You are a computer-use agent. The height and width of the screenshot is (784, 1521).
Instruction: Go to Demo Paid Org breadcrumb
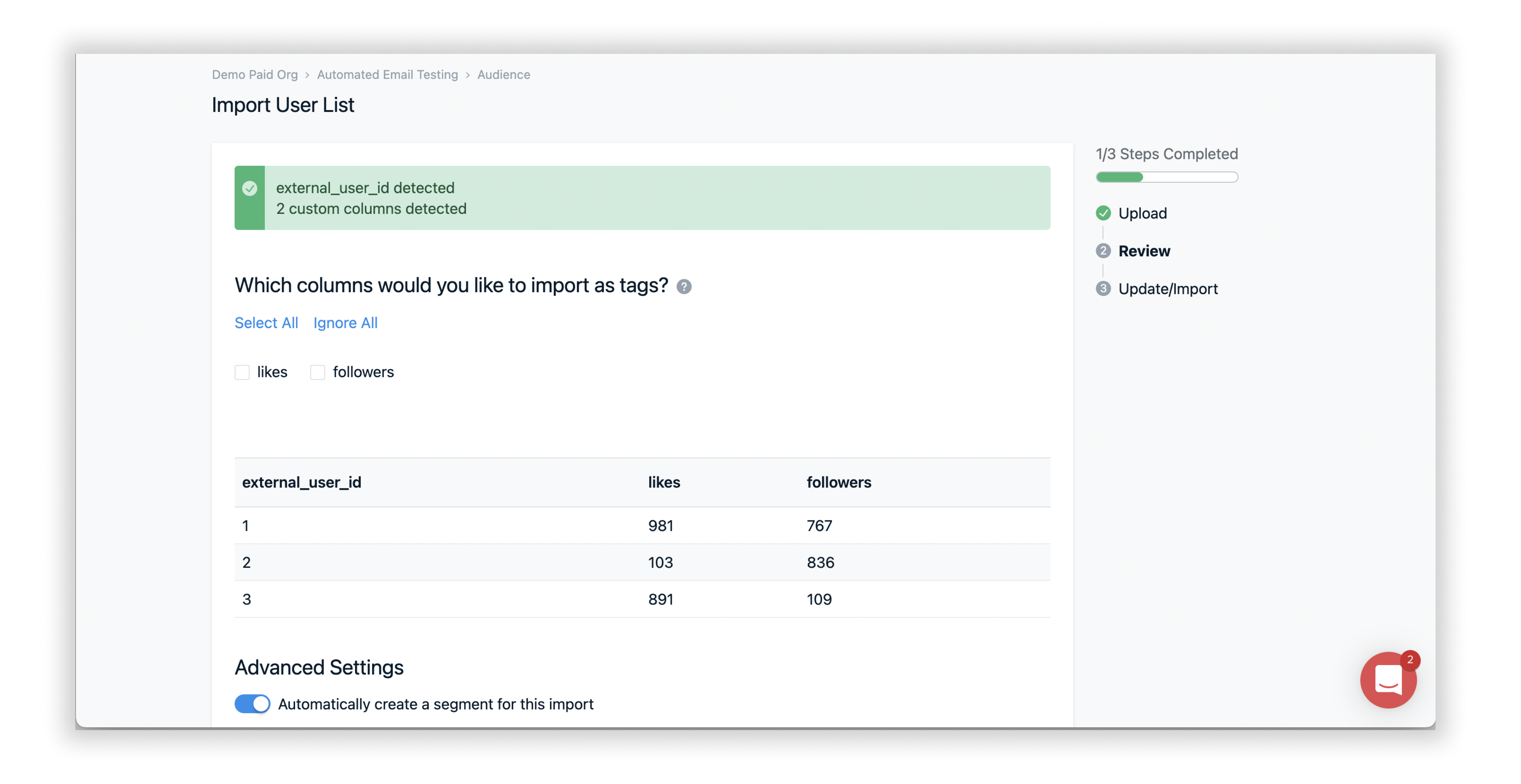click(x=254, y=75)
